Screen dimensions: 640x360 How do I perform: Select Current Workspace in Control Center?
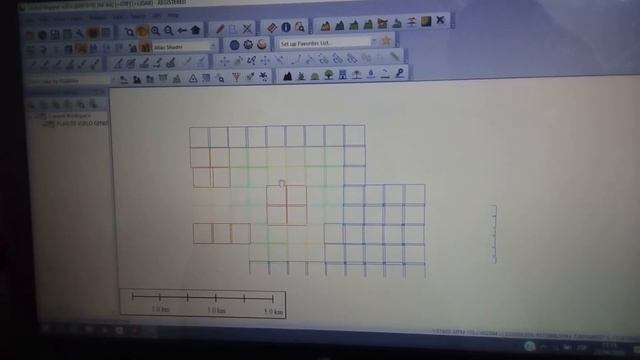click(x=69, y=116)
